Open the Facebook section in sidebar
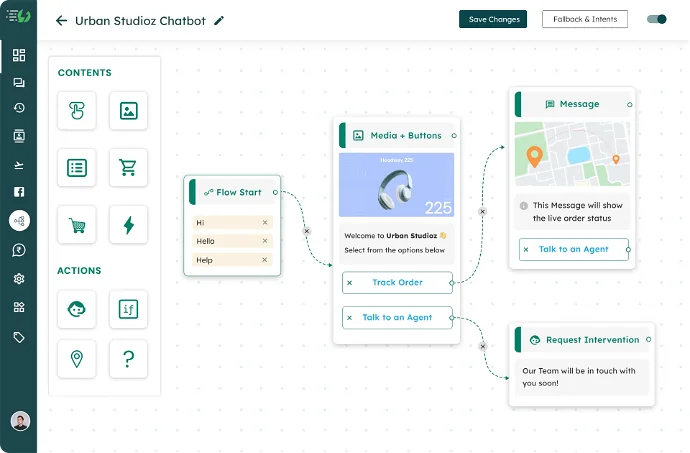690x453 pixels. click(x=18, y=192)
